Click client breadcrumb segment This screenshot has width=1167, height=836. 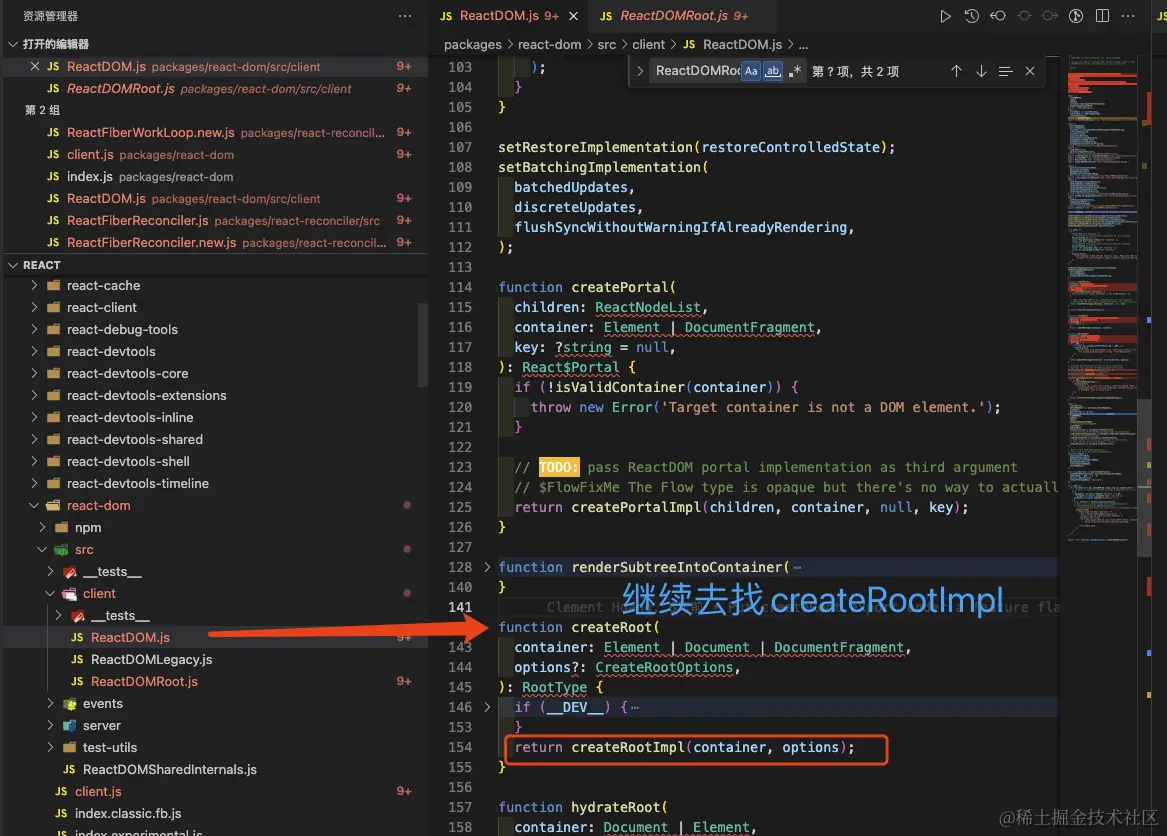[x=648, y=45]
